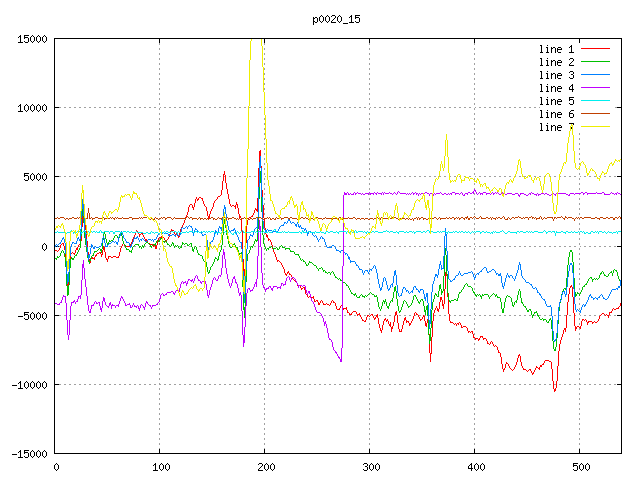
Task: Select the 'line 3' legend label
Action: [x=556, y=75]
